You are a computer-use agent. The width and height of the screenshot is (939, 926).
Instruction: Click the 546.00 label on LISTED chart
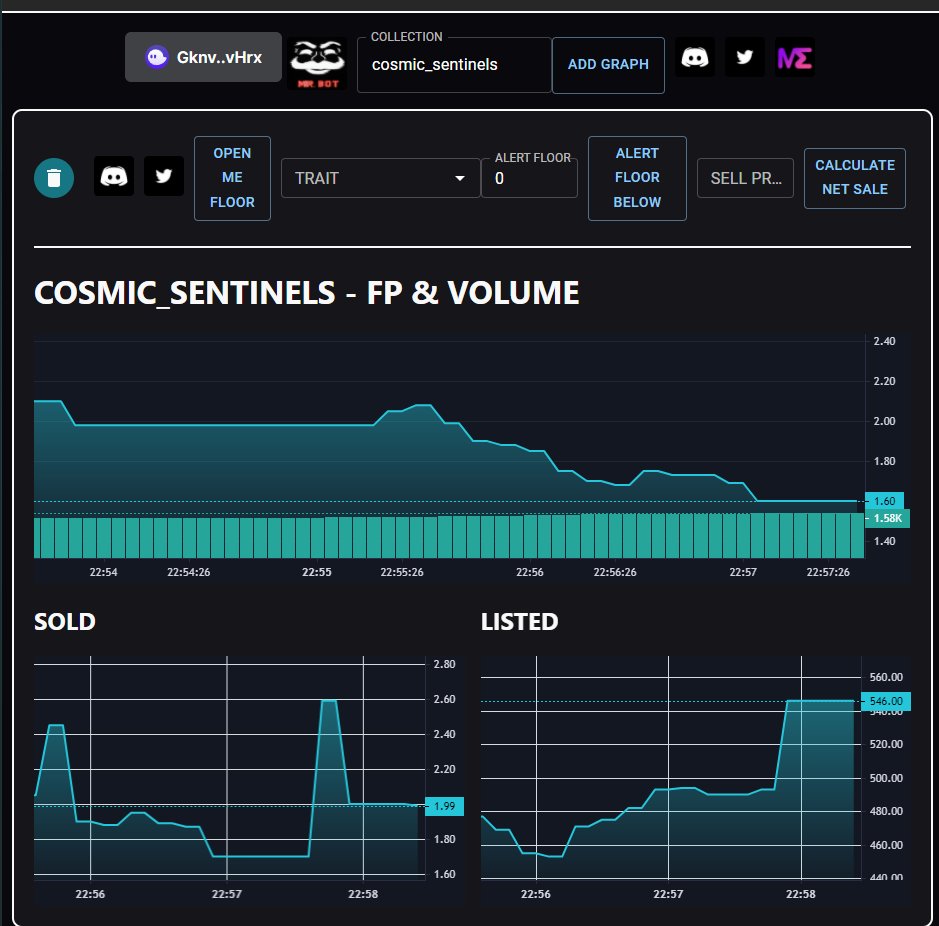point(886,701)
